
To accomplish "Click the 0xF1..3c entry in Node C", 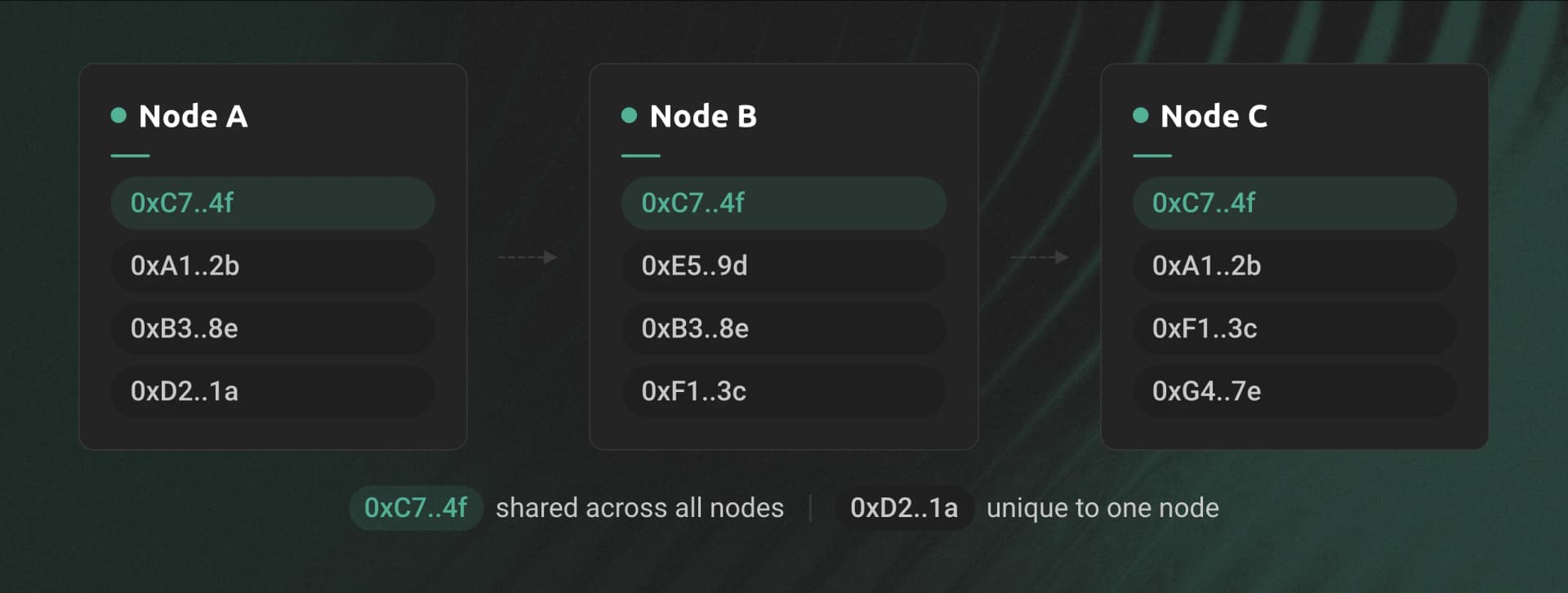I will point(1294,328).
